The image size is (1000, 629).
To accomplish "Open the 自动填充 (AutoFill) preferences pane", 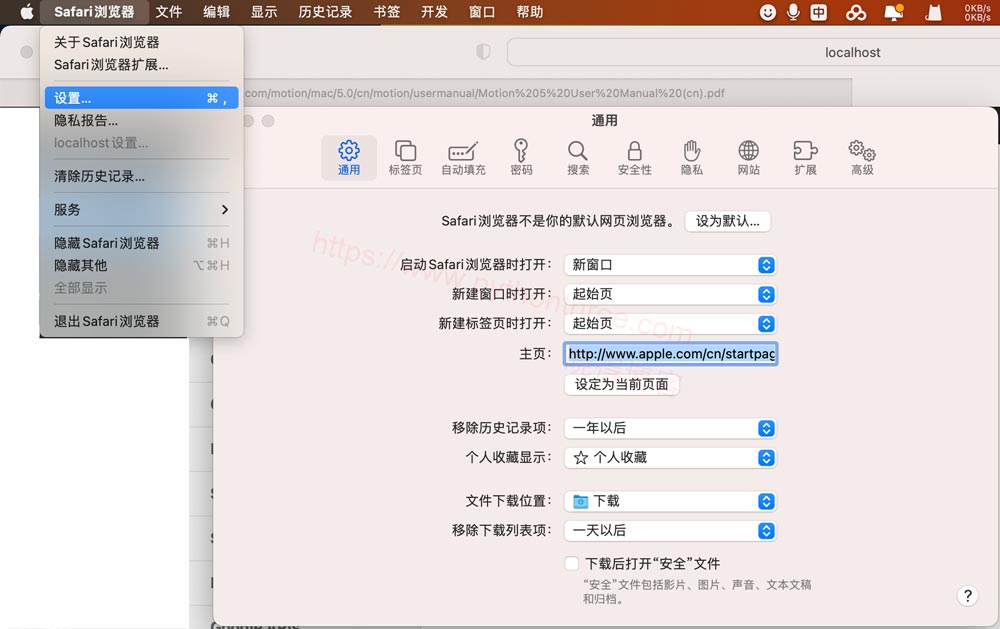I will pyautogui.click(x=463, y=158).
